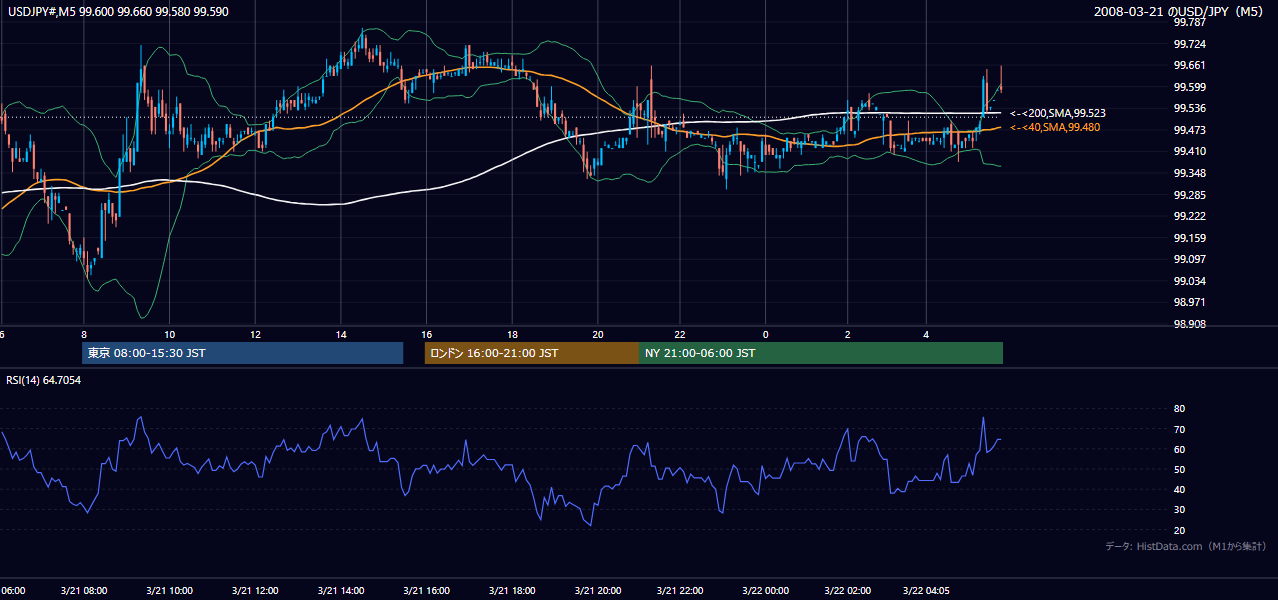
Task: Click the 3/21 22:00 bottom time label
Action: [x=682, y=591]
